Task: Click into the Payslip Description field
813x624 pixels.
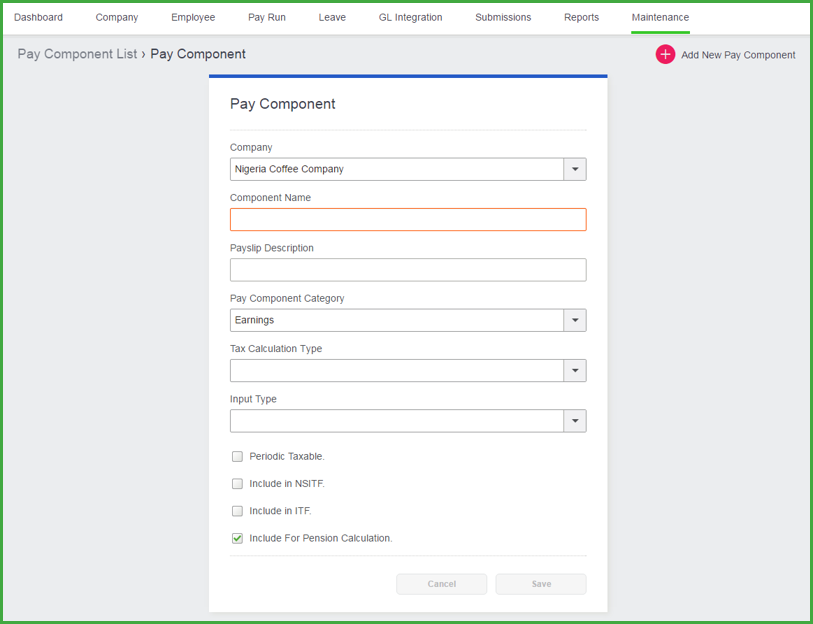Action: point(408,270)
